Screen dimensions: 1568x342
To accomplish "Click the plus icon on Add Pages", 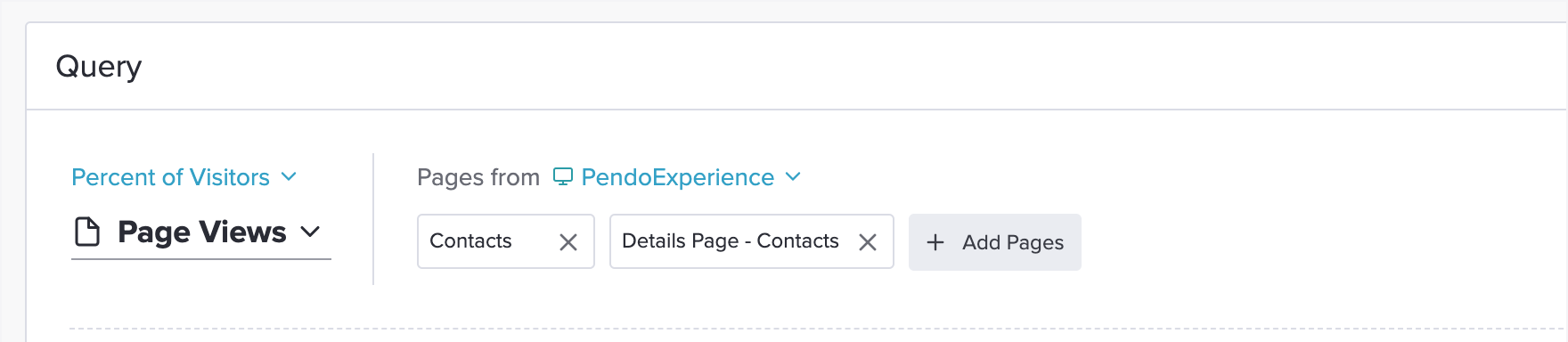I will pos(935,242).
